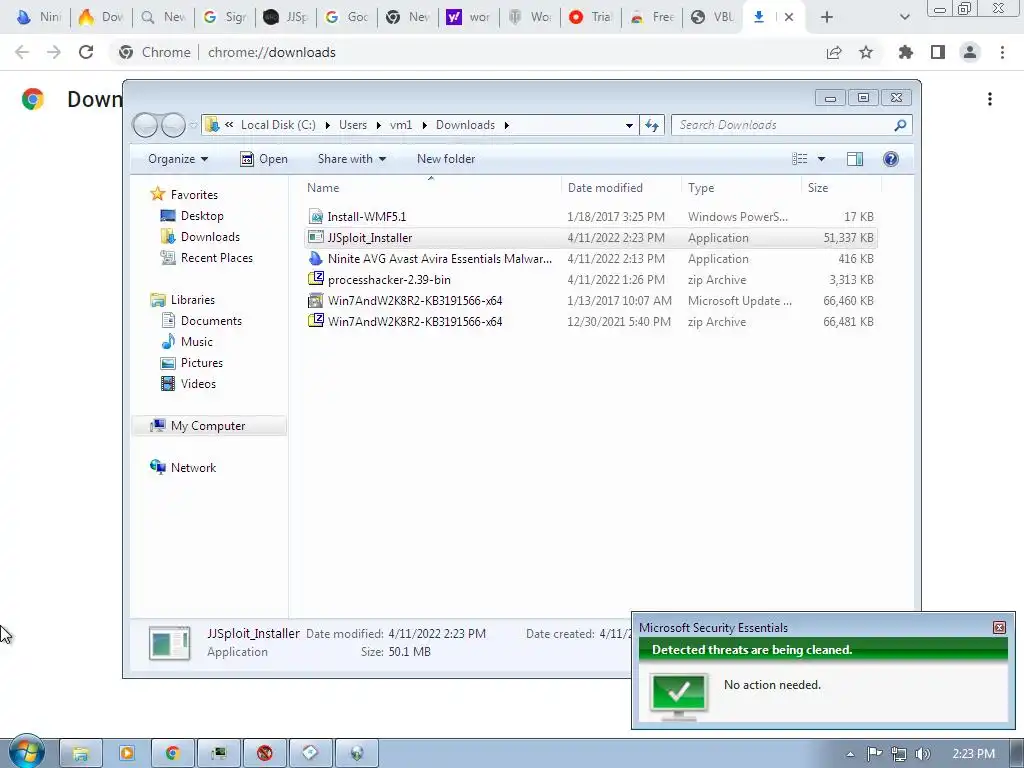Open Explorer Help question mark icon
This screenshot has height=768, width=1024.
(x=891, y=159)
